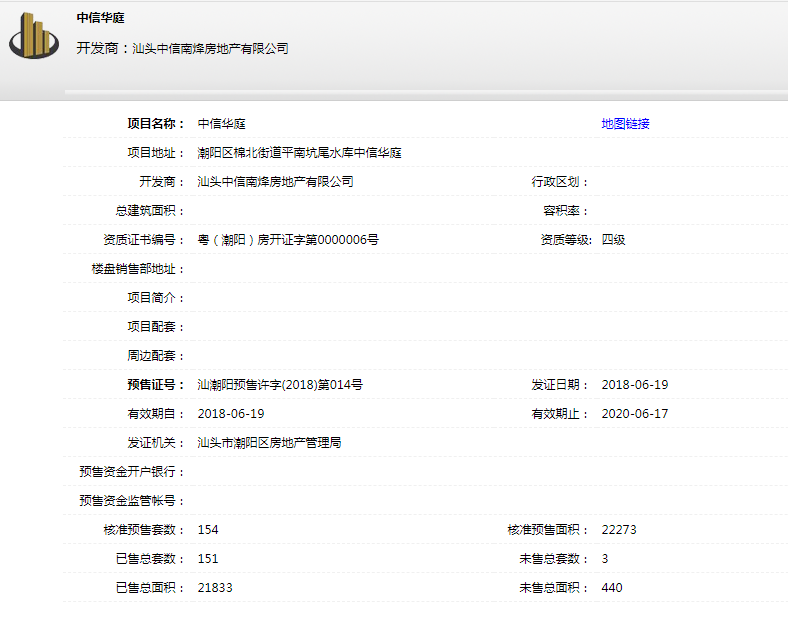The width and height of the screenshot is (788, 621).
Task: Select issuing authority 汕头市潮阳区房地产管理局
Action: click(269, 443)
